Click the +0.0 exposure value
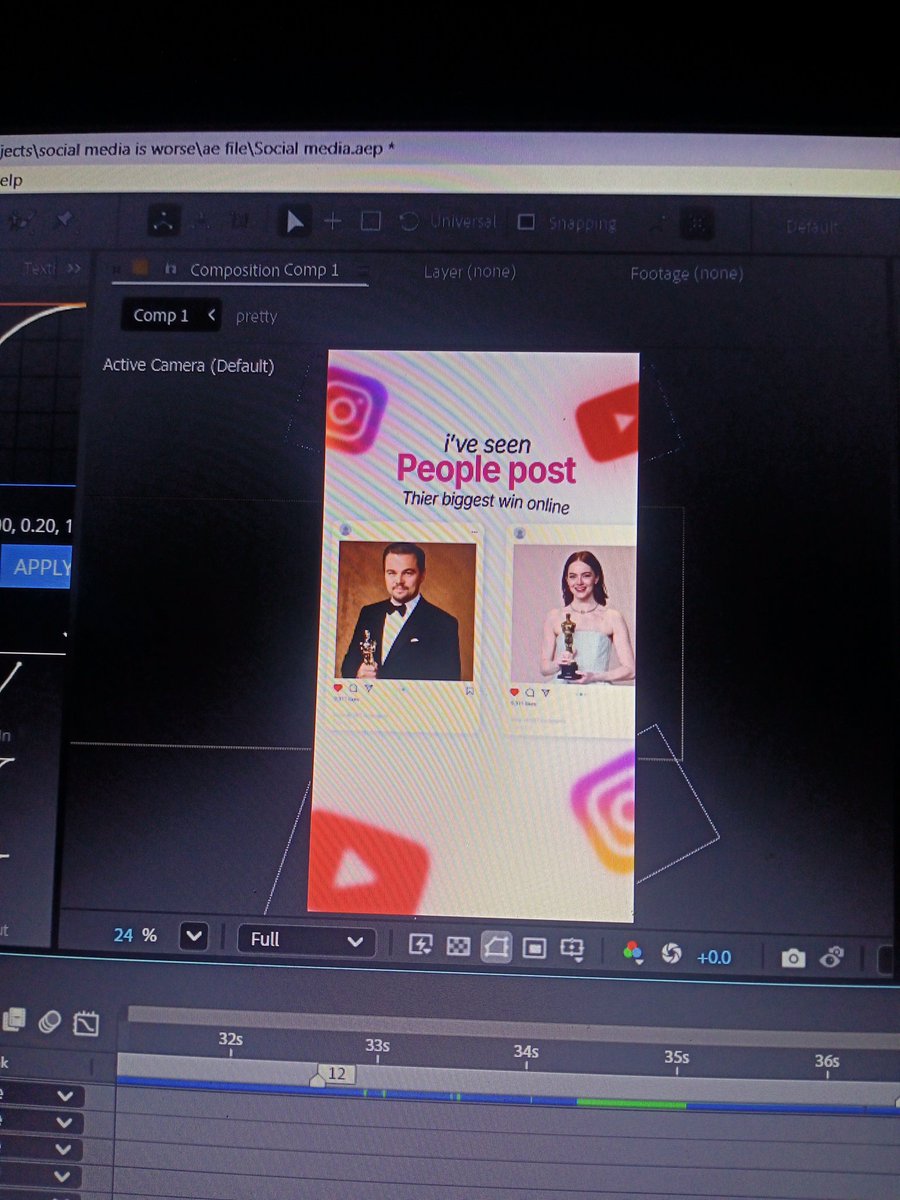900x1200 pixels. [x=714, y=957]
